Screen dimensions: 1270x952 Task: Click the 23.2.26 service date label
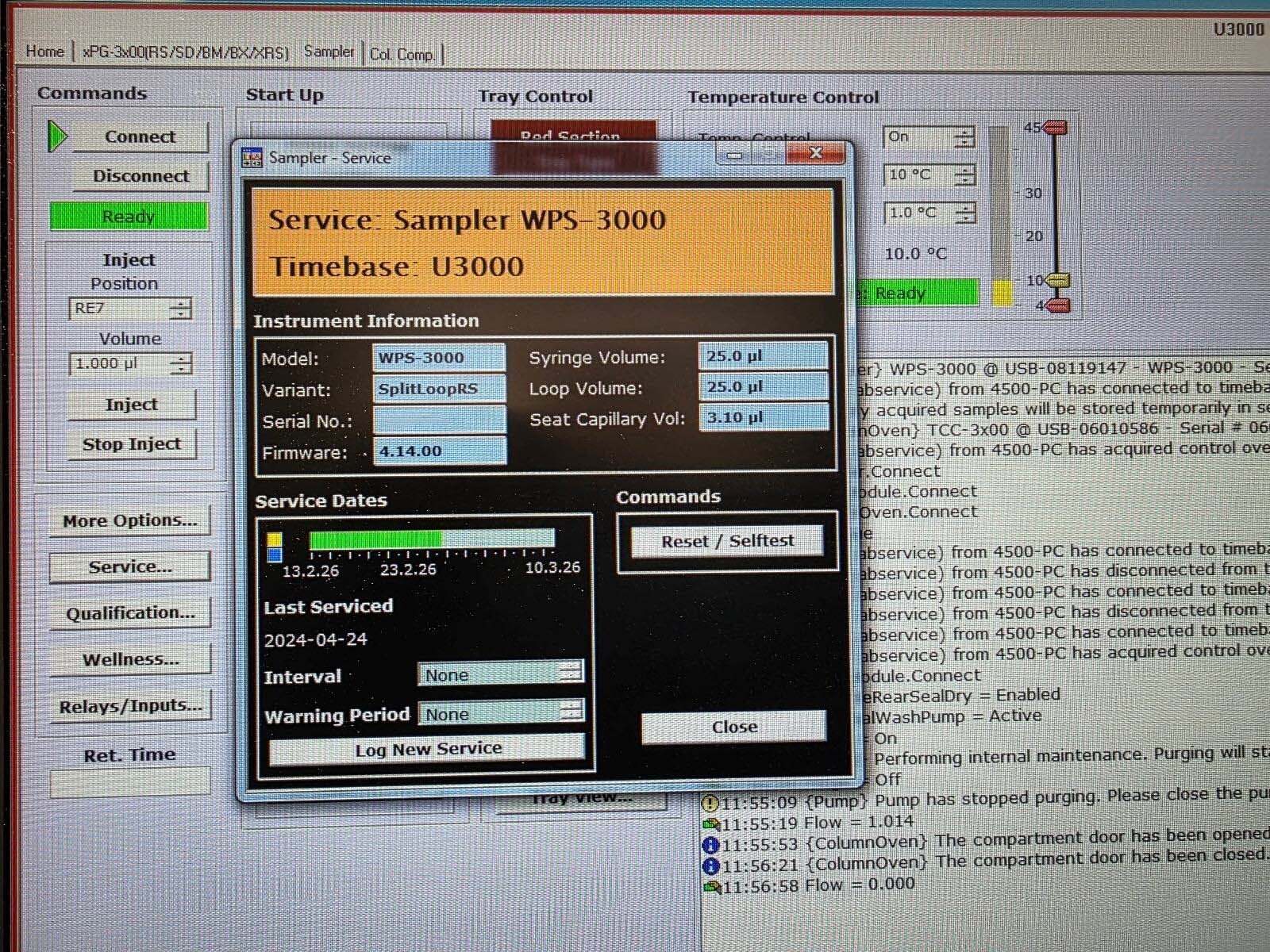tap(408, 570)
